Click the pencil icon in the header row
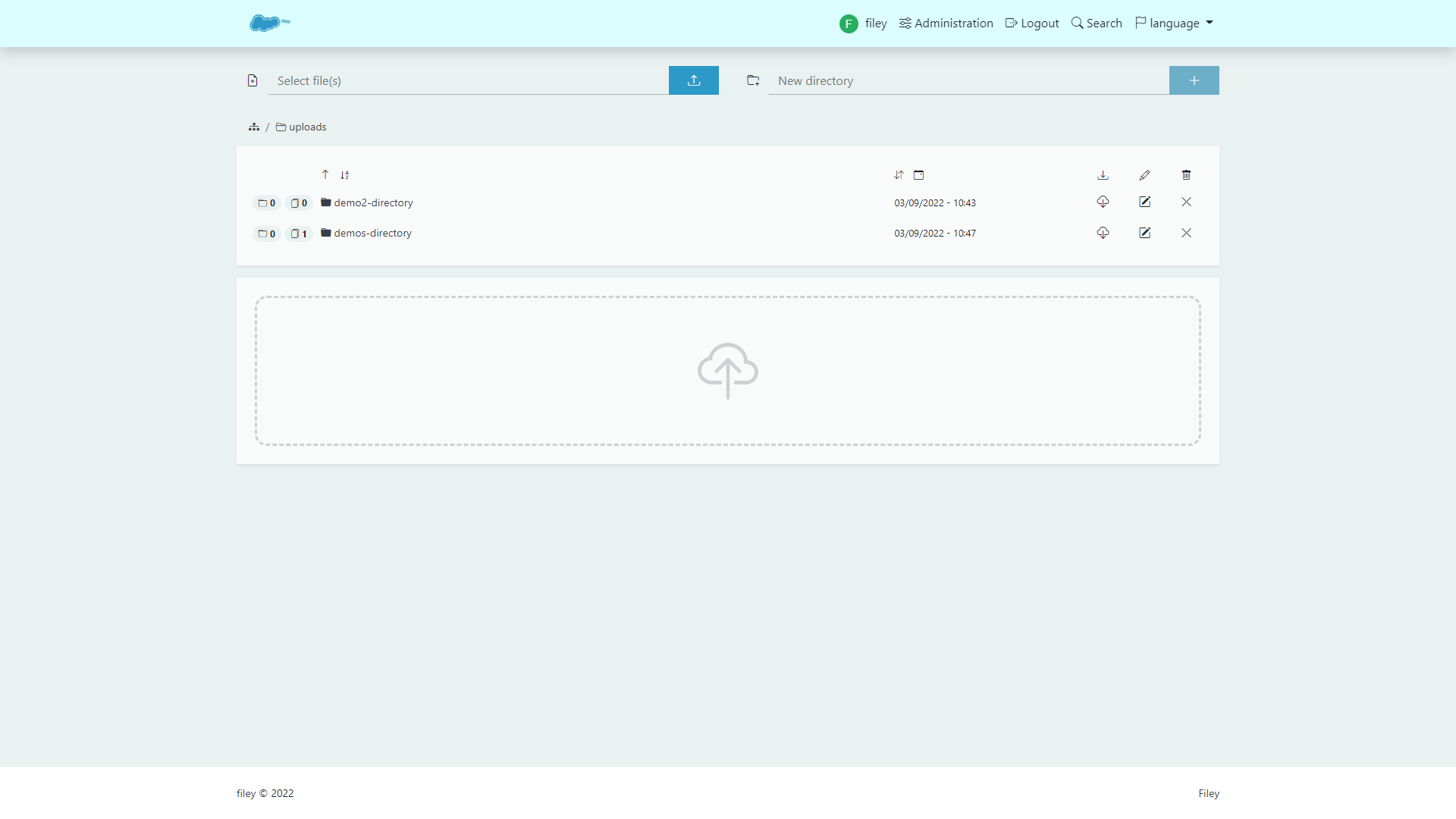1456x819 pixels. click(x=1144, y=175)
